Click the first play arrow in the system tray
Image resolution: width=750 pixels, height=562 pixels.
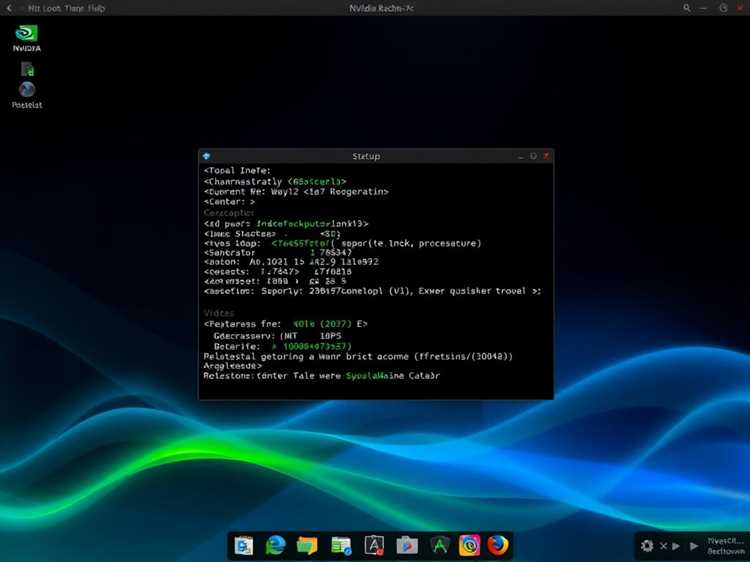(x=676, y=546)
